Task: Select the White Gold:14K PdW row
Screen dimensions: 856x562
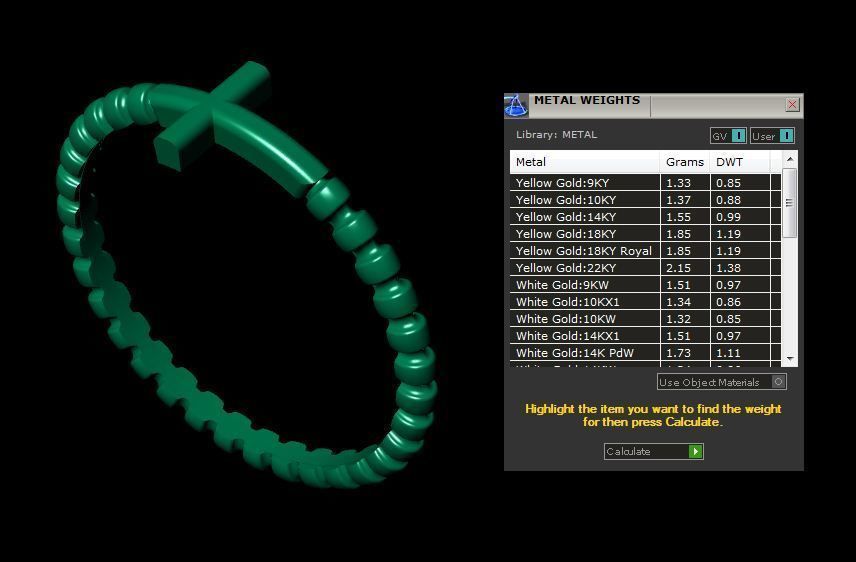Action: pyautogui.click(x=646, y=352)
